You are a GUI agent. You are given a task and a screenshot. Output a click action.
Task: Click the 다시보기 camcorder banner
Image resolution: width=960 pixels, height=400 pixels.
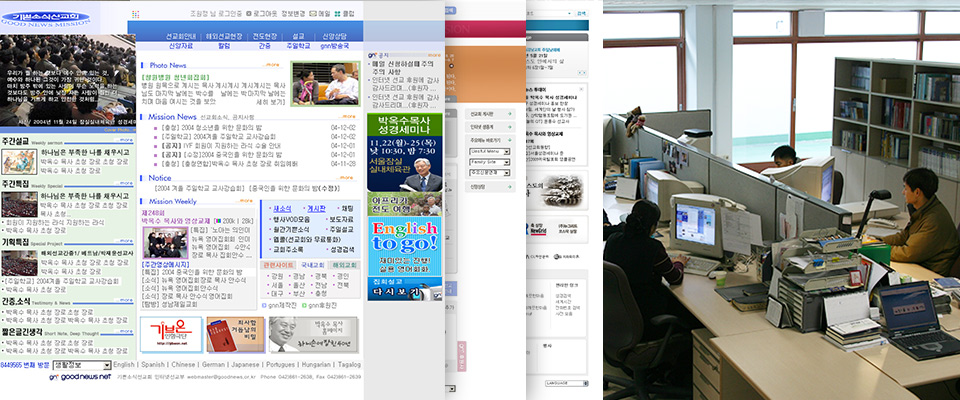[x=404, y=289]
